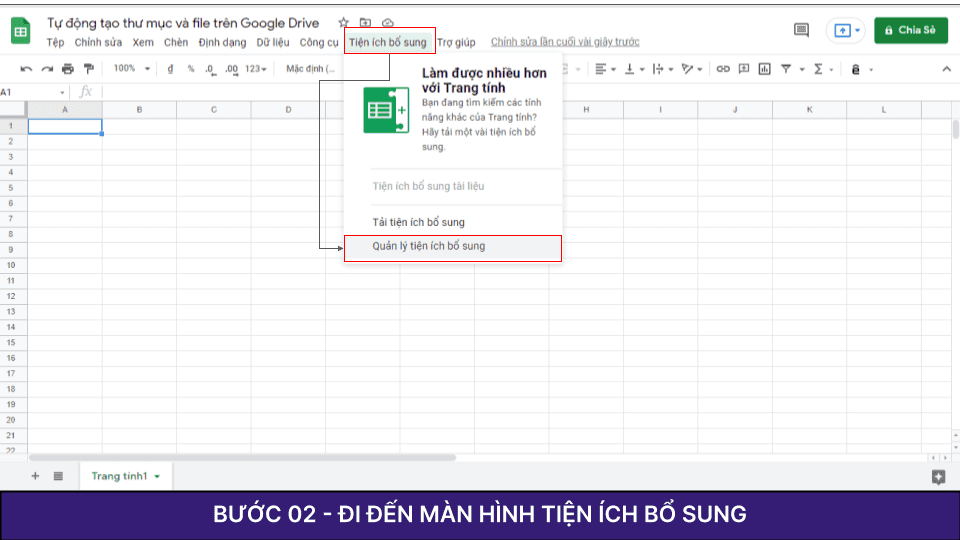Viewport: 960px width, 540px height.
Task: Star the spreadsheet title
Action: click(344, 23)
